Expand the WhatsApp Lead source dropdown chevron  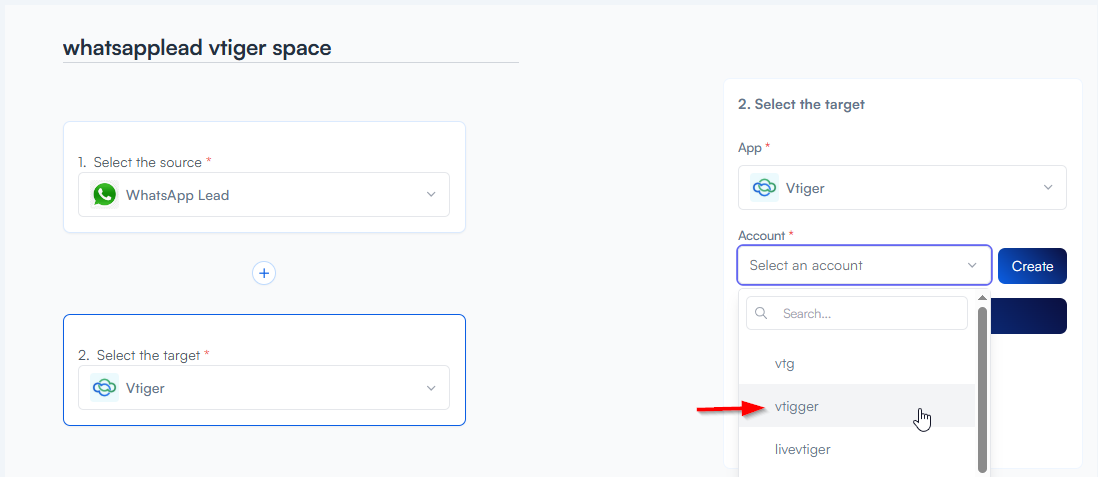431,195
